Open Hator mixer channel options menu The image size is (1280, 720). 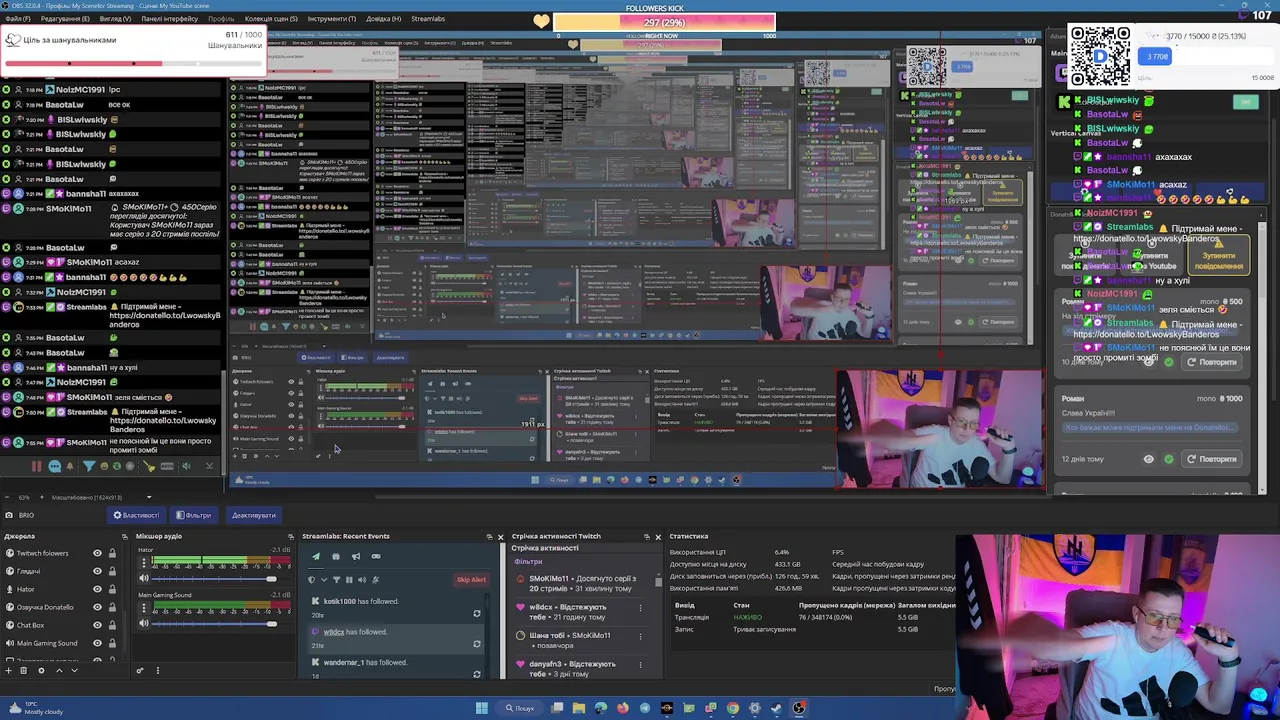click(x=144, y=562)
